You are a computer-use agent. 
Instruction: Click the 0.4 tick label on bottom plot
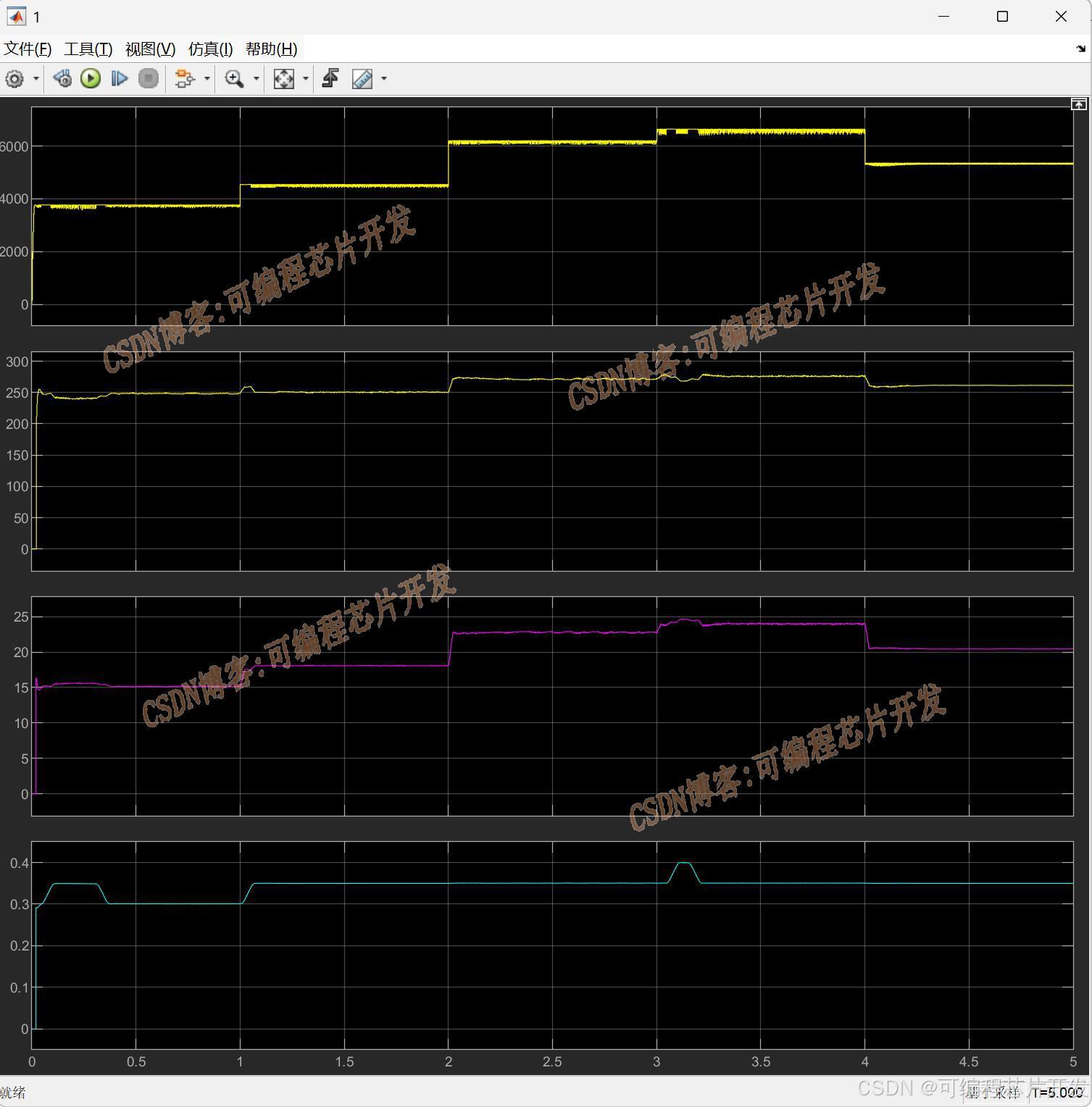coord(19,863)
